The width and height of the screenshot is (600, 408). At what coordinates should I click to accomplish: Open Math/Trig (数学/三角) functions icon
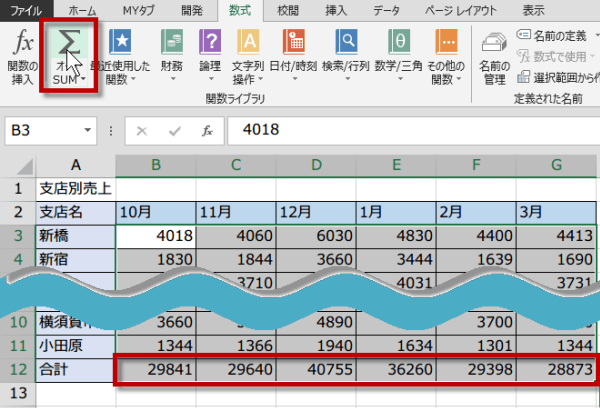(x=398, y=43)
